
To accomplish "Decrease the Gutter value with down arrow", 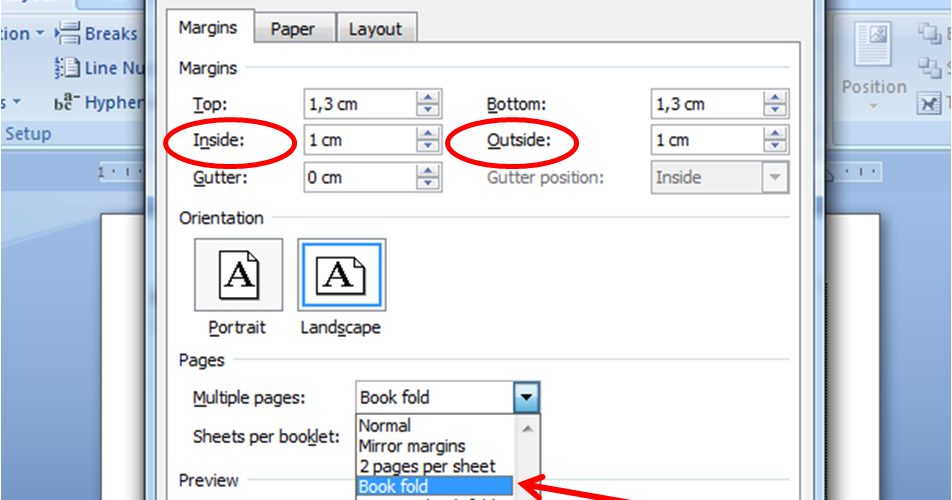I will click(x=428, y=184).
